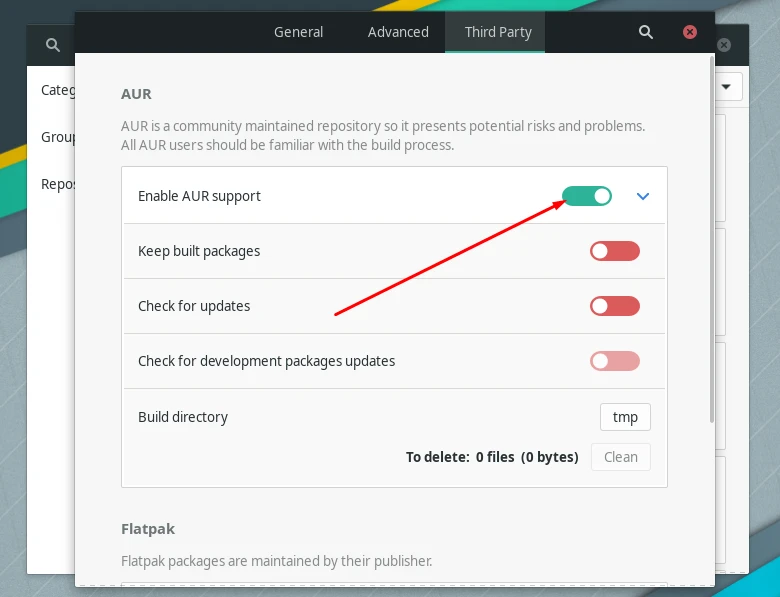Open search in the preferences header
The height and width of the screenshot is (597, 780).
(x=646, y=32)
